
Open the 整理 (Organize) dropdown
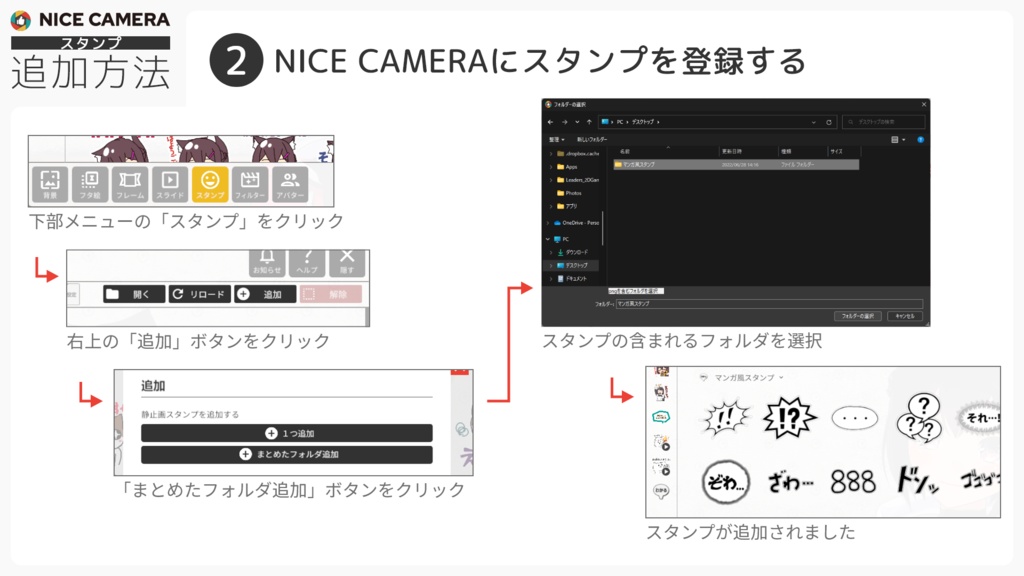tap(552, 138)
